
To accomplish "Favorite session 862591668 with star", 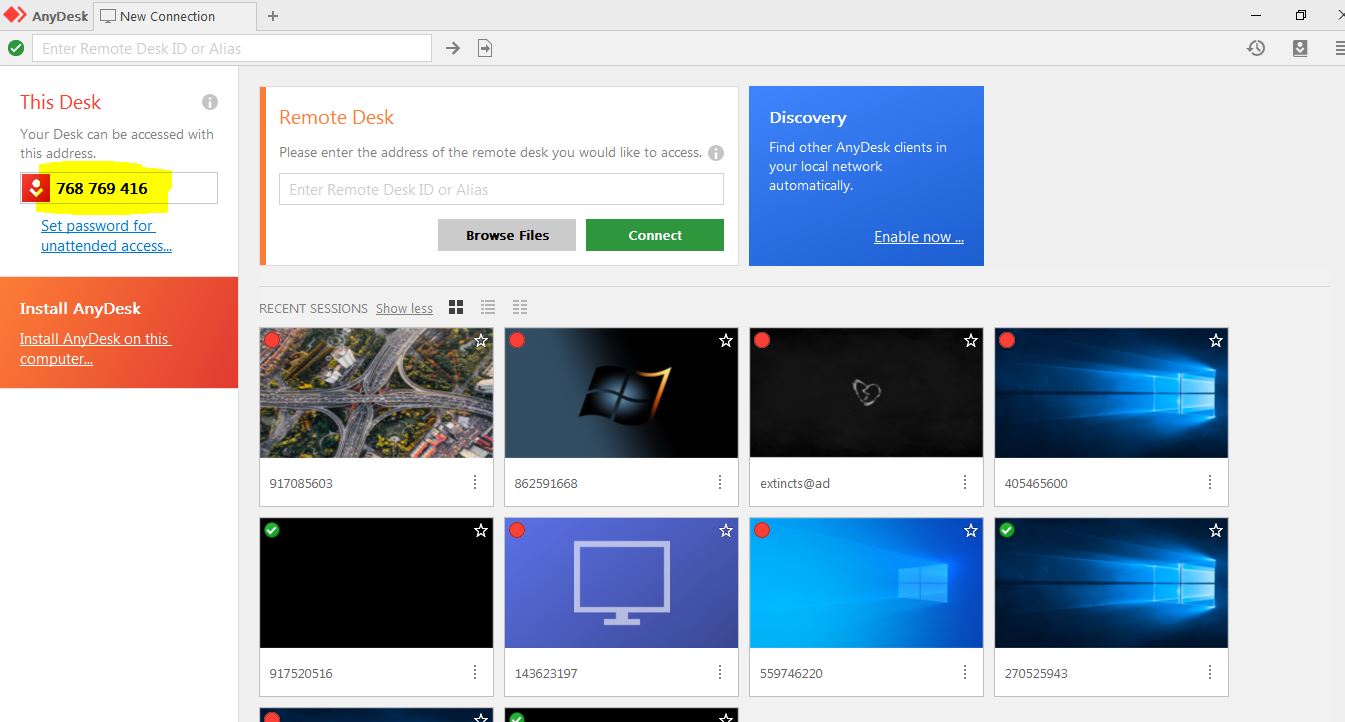I will 726,341.
